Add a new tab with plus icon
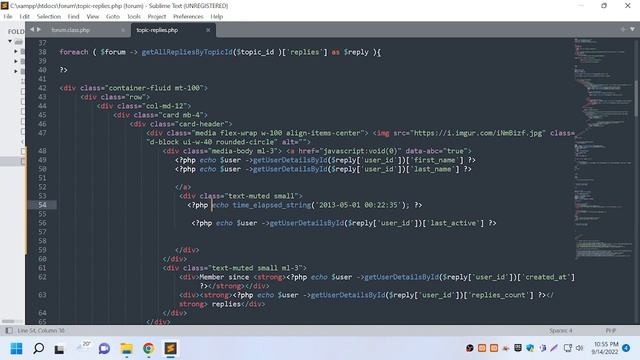Image resolution: width=640 pixels, height=360 pixels. pyautogui.click(x=623, y=29)
